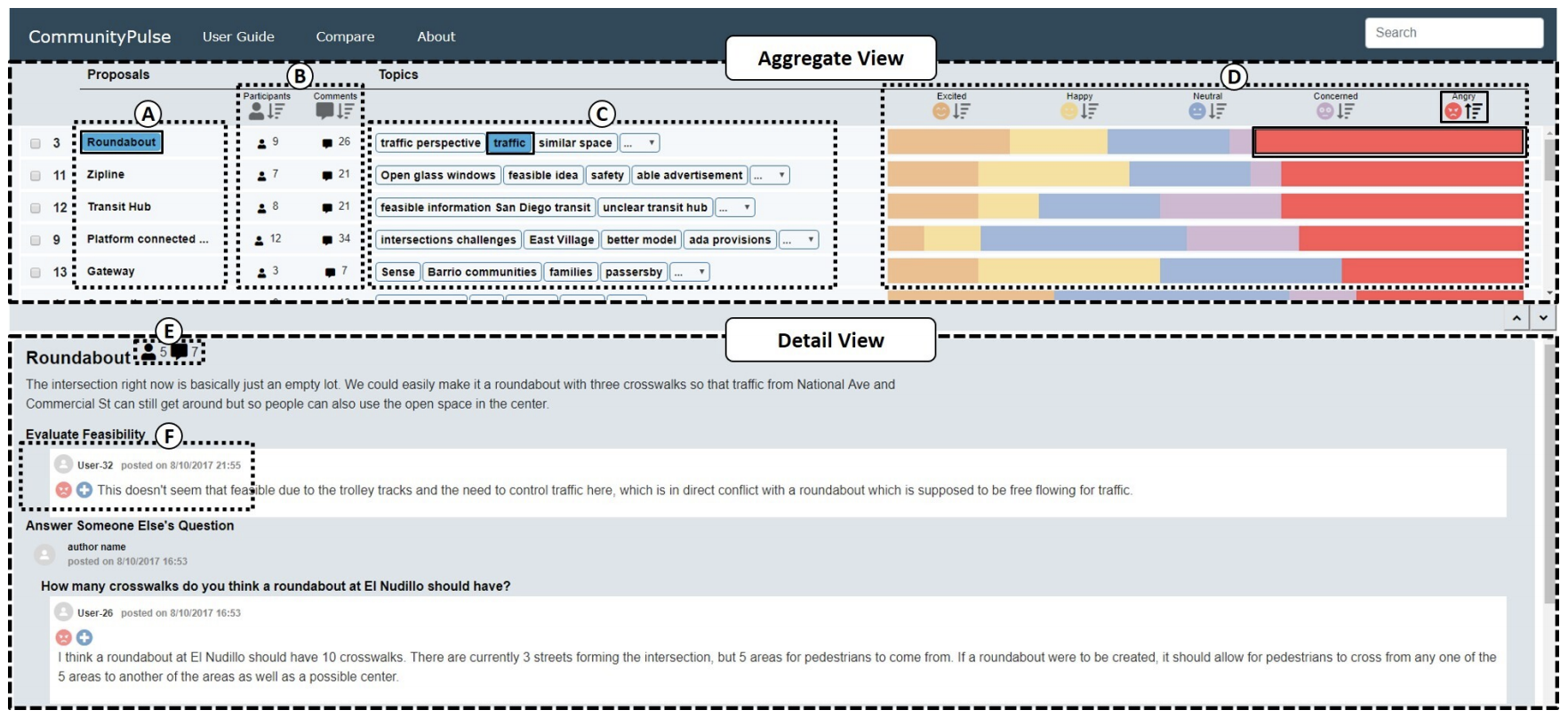Select the 'traffic perspective' topic tag
Screen dimensions: 1568x718
coord(430,143)
